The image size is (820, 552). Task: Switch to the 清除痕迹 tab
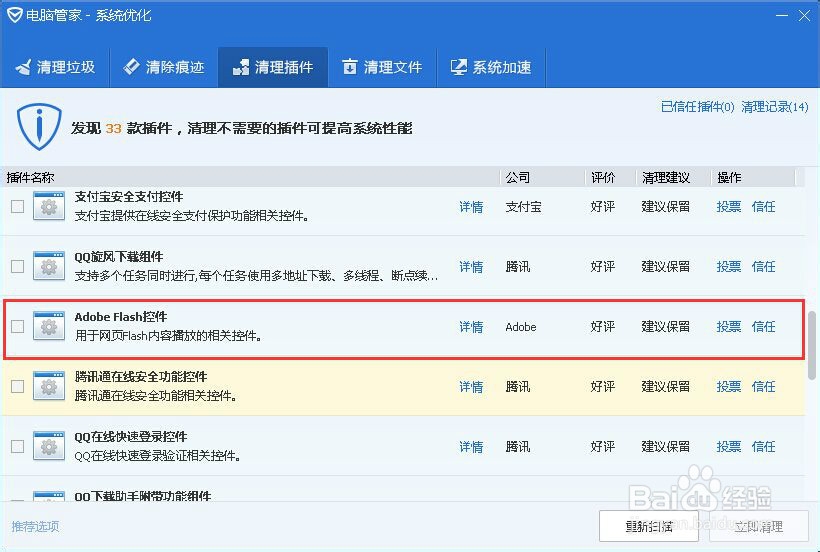[164, 67]
